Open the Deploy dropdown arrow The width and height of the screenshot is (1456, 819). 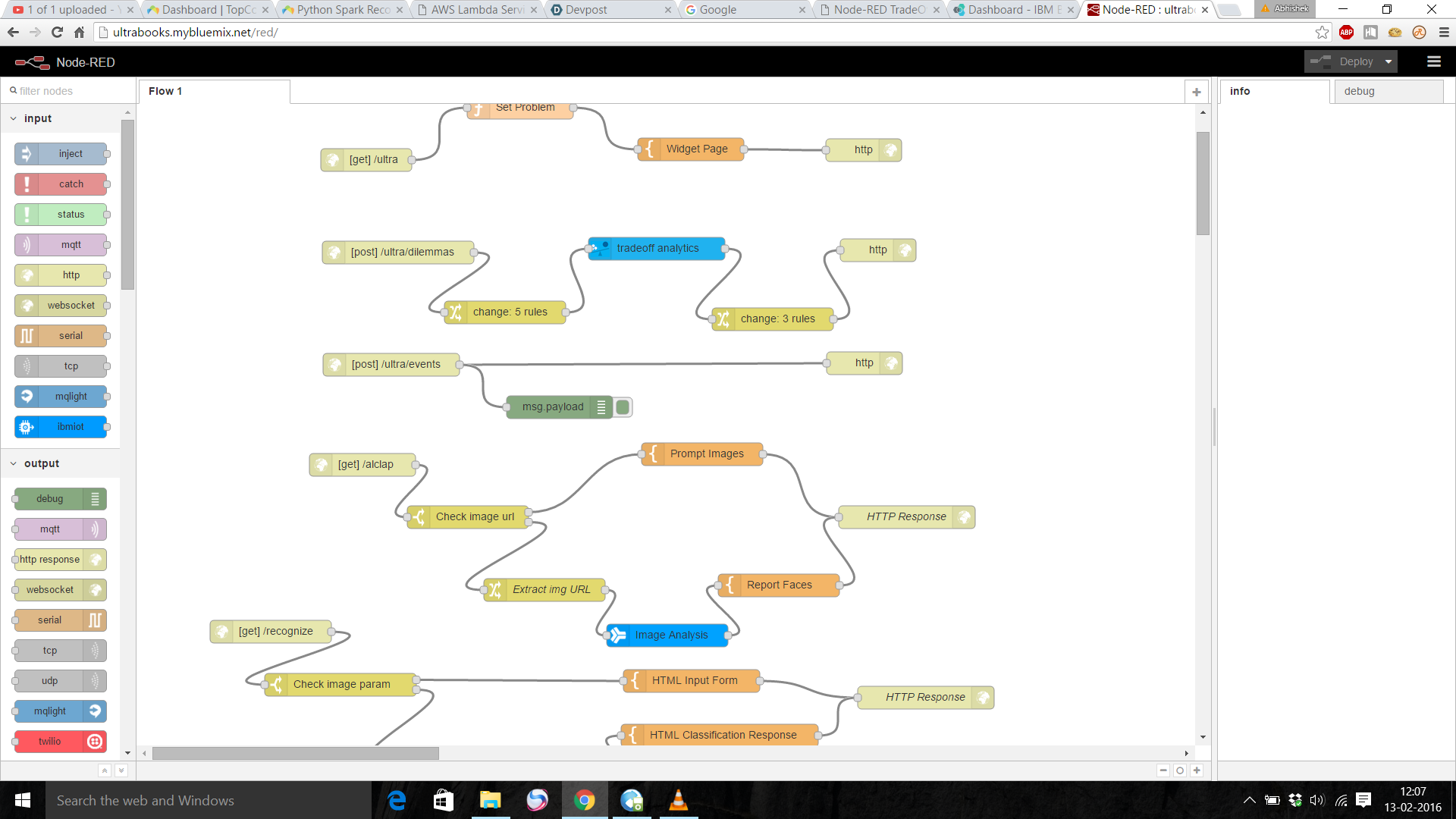click(1389, 61)
